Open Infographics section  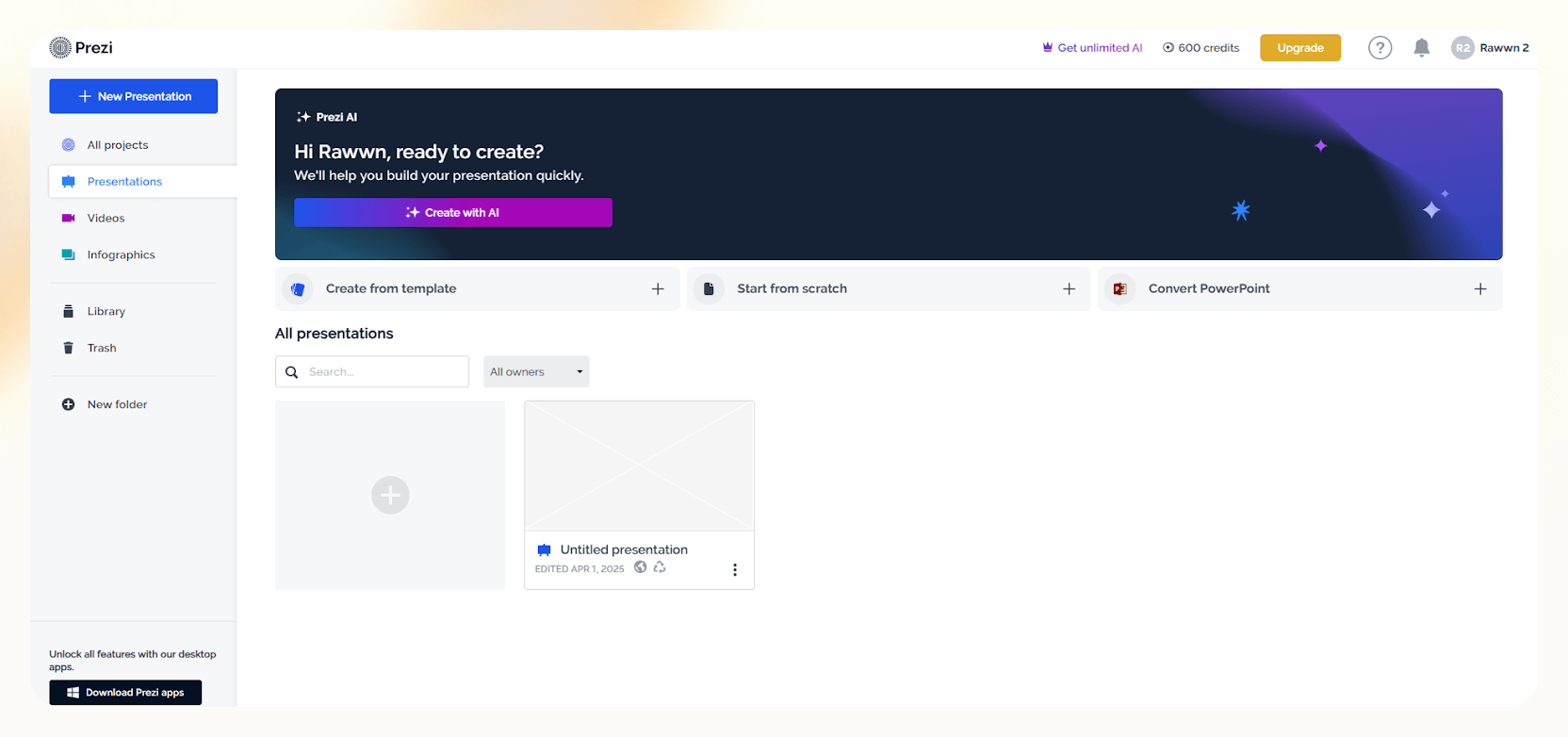pyautogui.click(x=121, y=254)
